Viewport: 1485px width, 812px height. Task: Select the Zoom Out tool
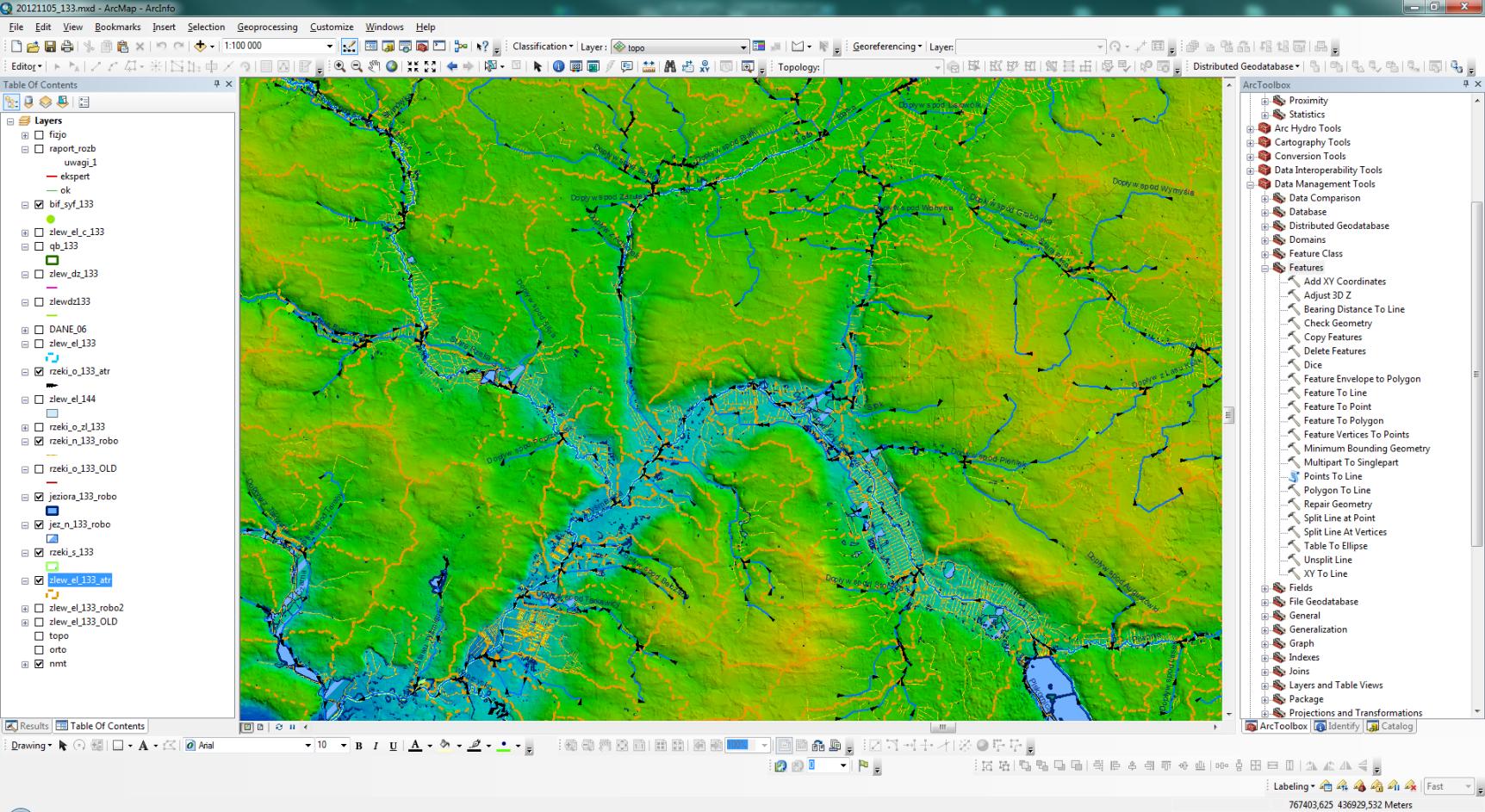point(357,66)
